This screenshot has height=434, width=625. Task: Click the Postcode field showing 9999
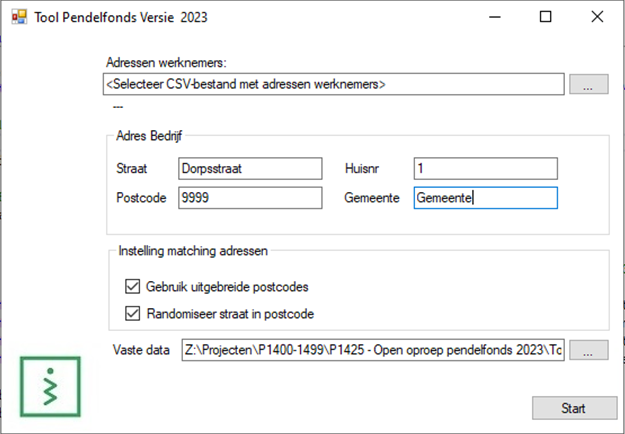[x=250, y=198]
